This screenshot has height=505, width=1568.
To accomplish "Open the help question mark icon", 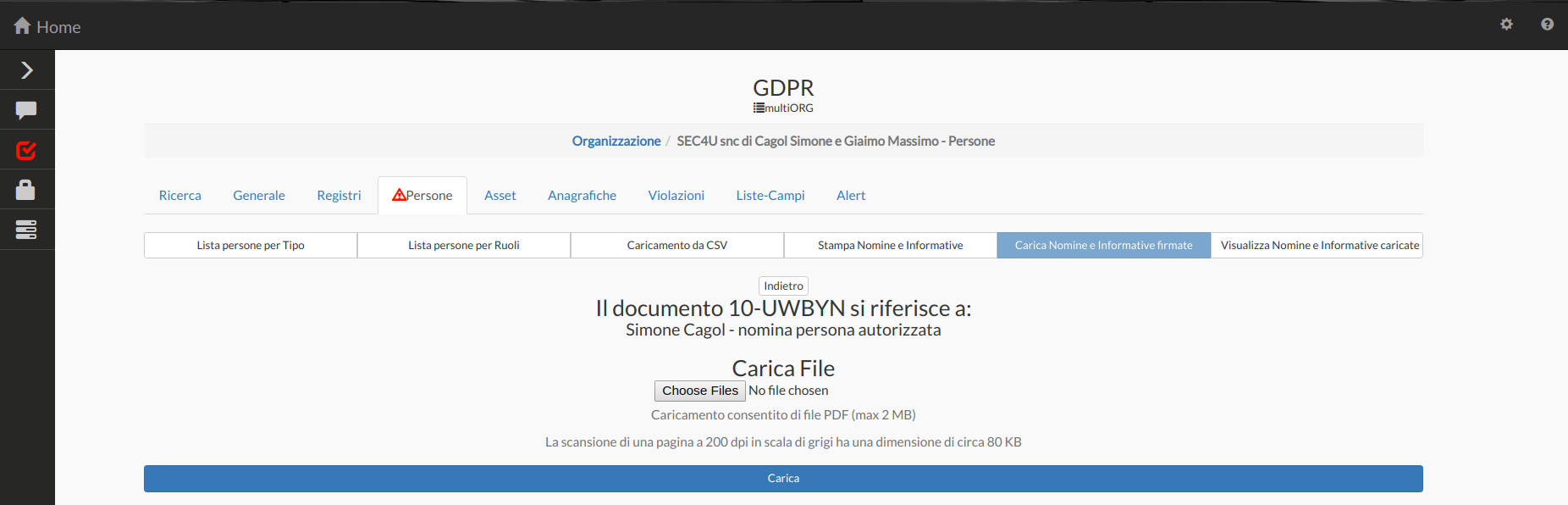I will [x=1547, y=25].
